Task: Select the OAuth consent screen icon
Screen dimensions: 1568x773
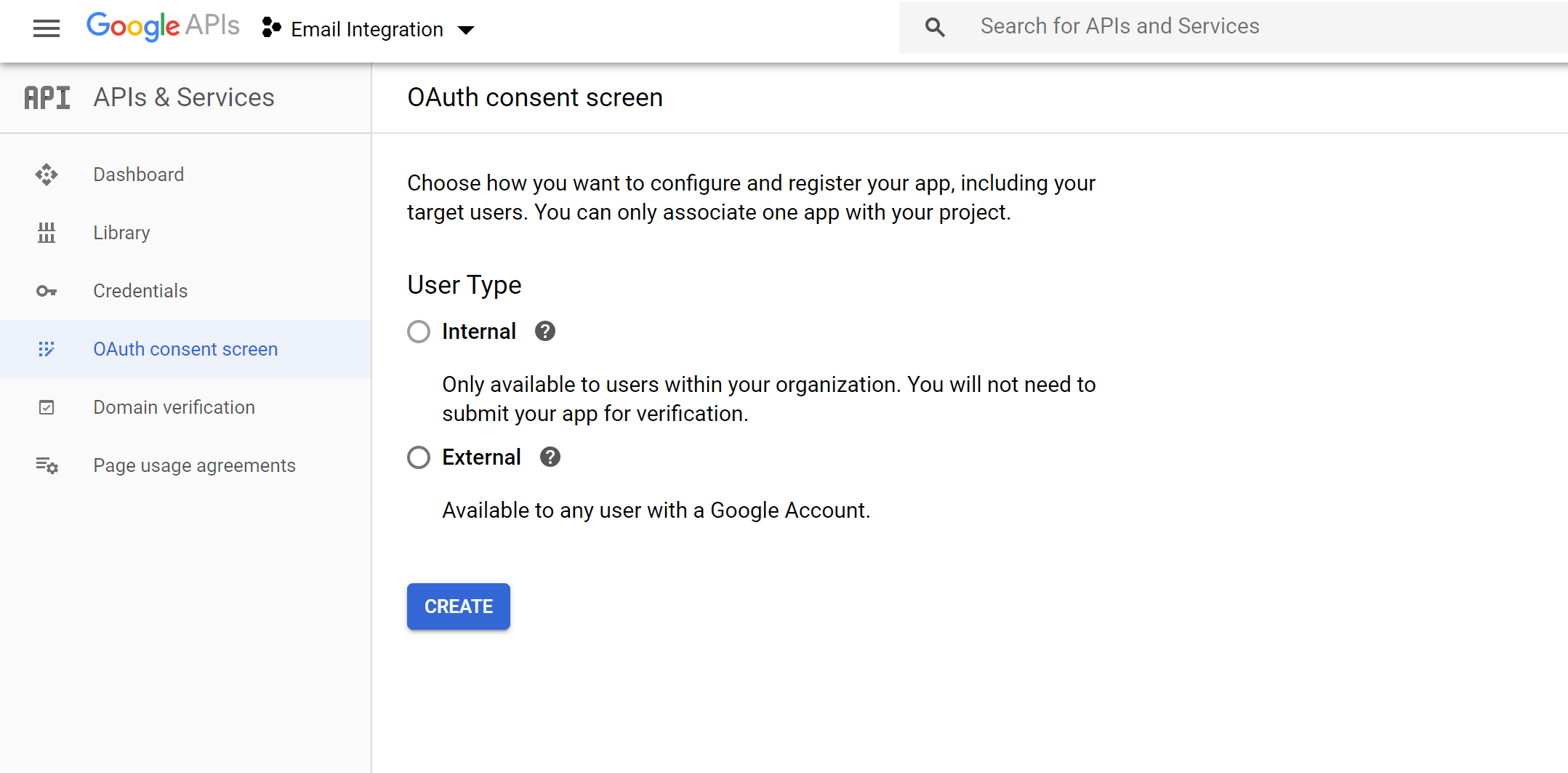Action: (x=47, y=349)
